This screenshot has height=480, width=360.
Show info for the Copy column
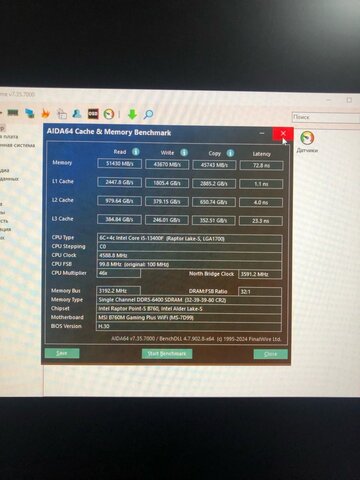pyautogui.click(x=230, y=153)
